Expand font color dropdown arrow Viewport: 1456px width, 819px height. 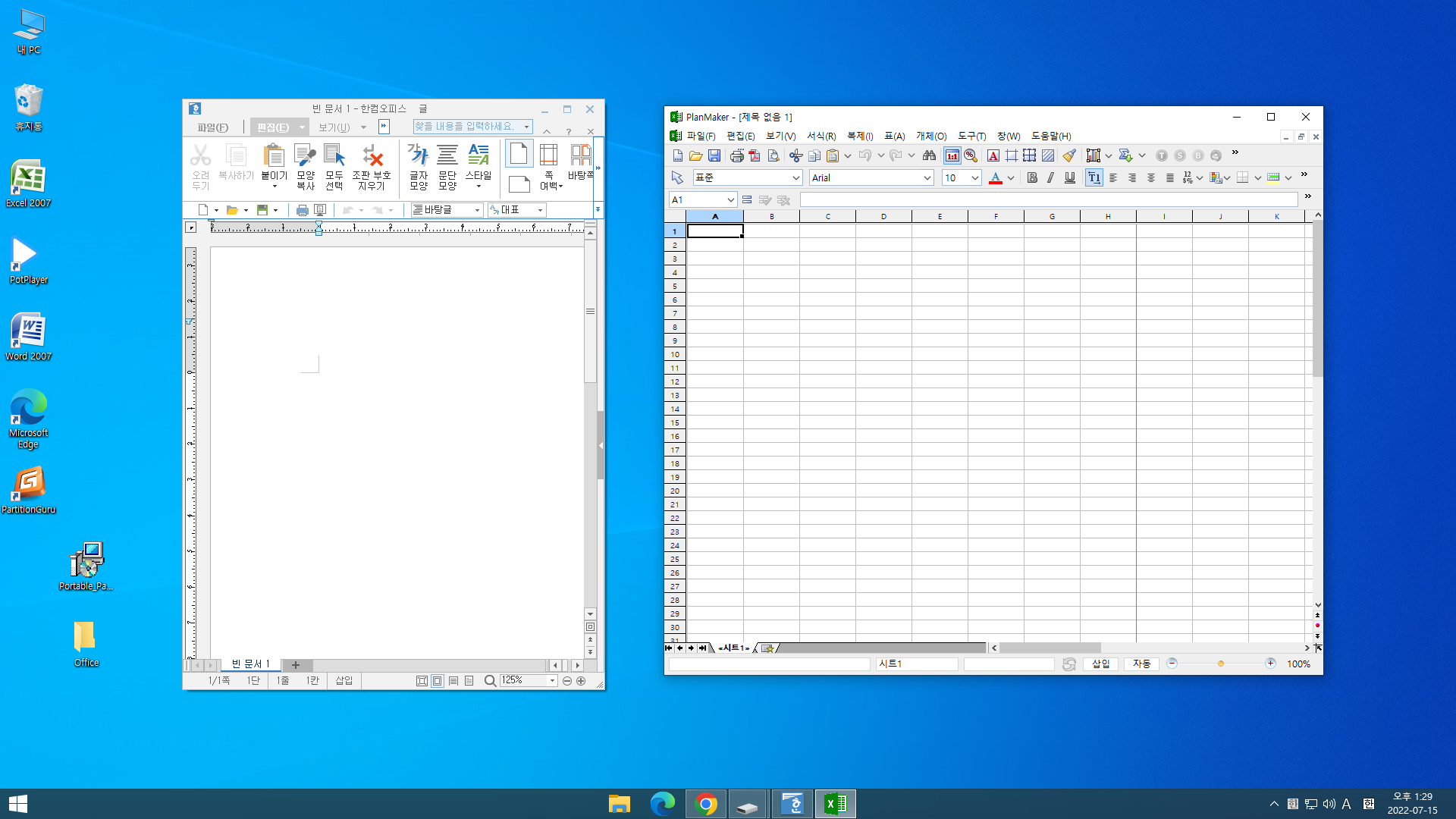(x=1010, y=177)
